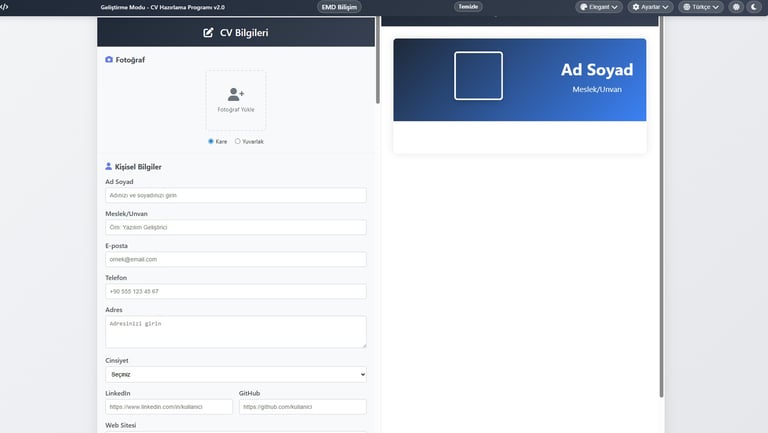Screen dimensions: 768x433
Task: Click the empty photo placeholder in the CV preview
Action: (478, 76)
